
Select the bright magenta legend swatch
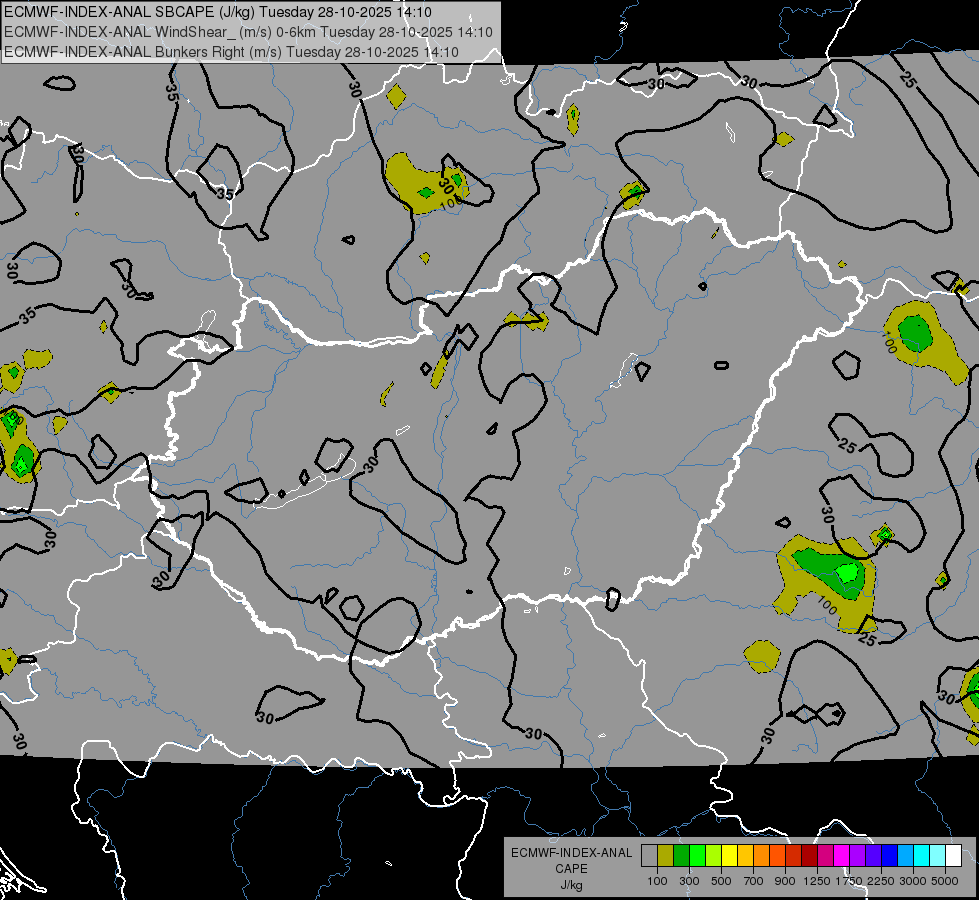842,856
